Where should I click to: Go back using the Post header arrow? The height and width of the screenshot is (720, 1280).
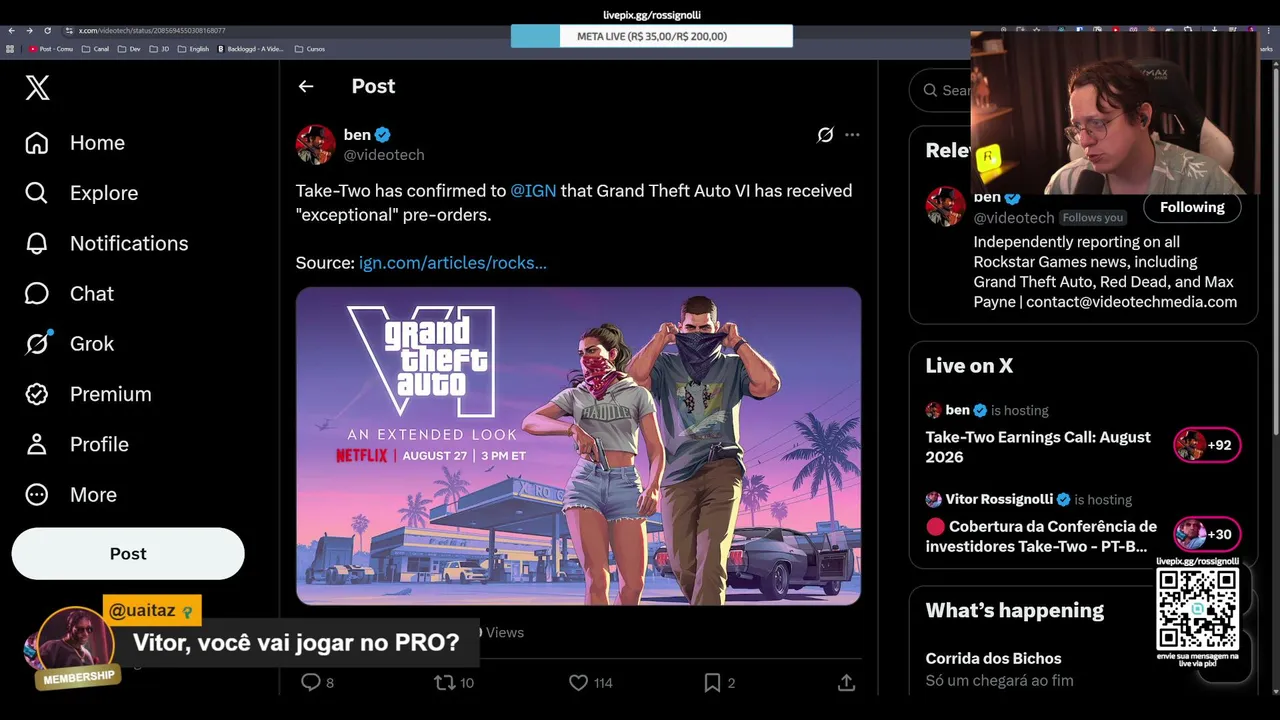coord(306,86)
